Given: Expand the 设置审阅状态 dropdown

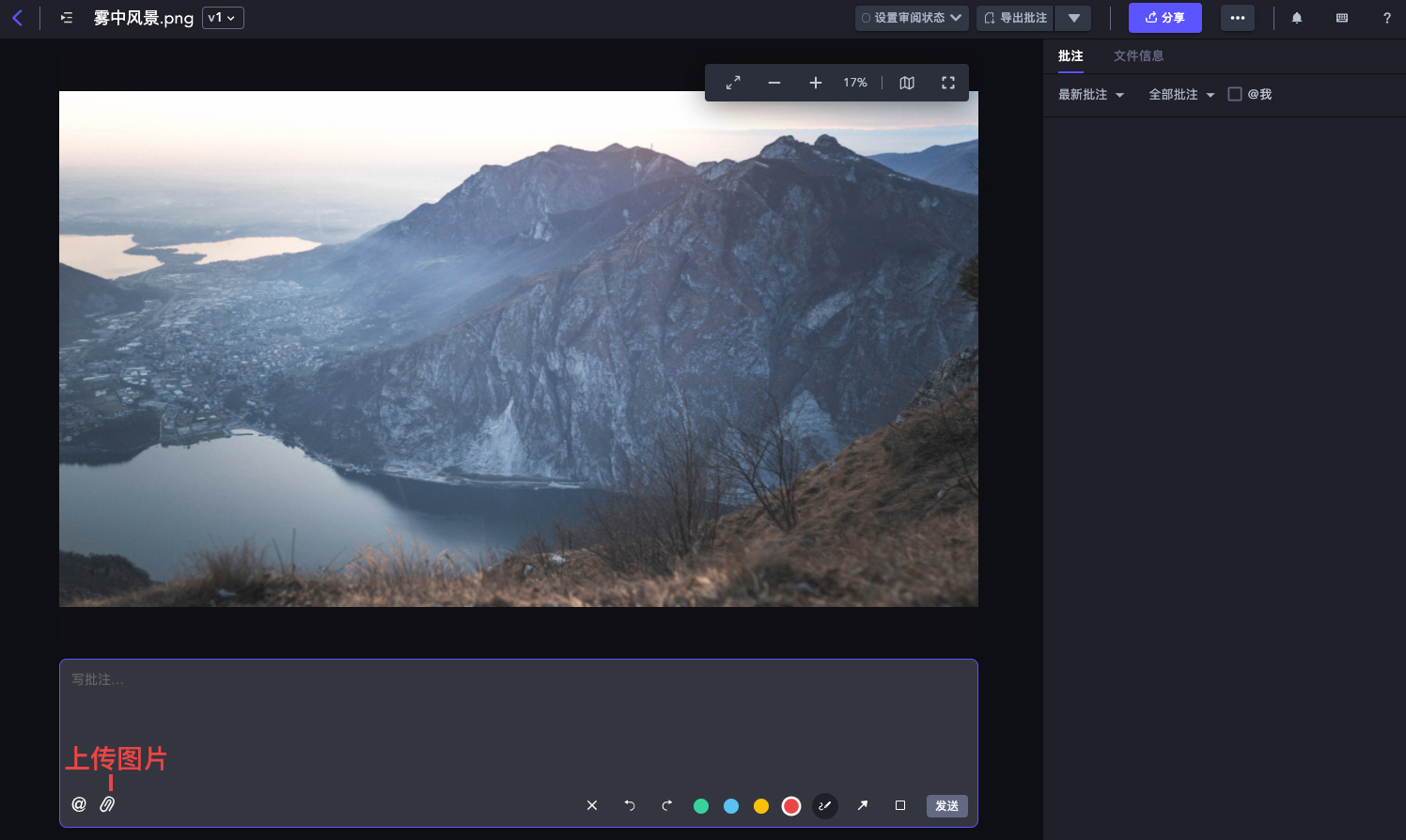Looking at the screenshot, I should [911, 18].
